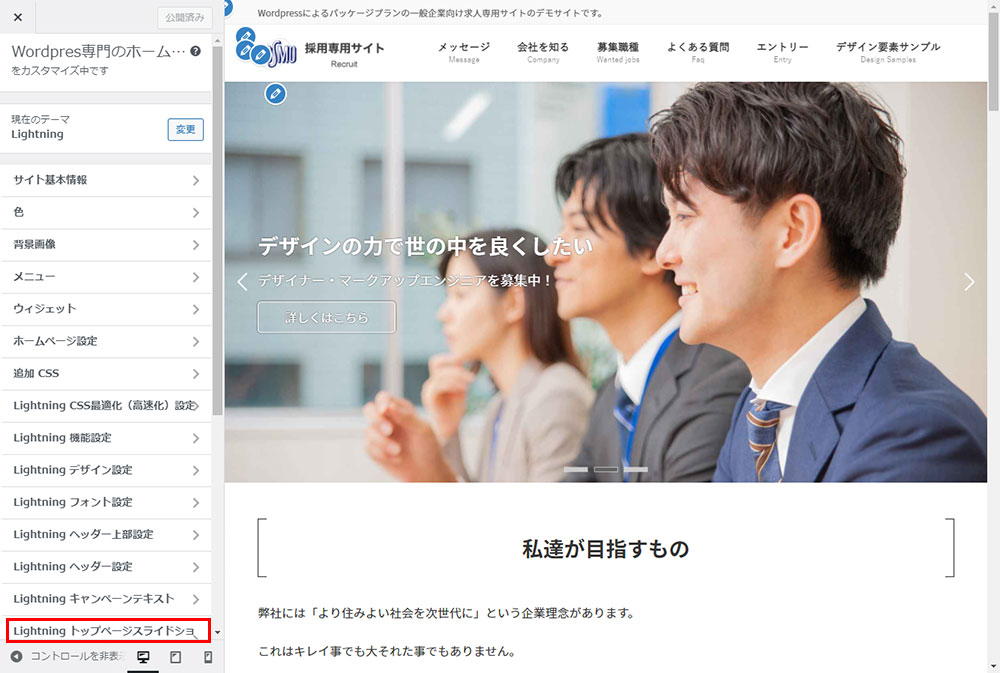The image size is (1000, 673).
Task: Advance to the next slide with right arrow
Action: tap(968, 282)
